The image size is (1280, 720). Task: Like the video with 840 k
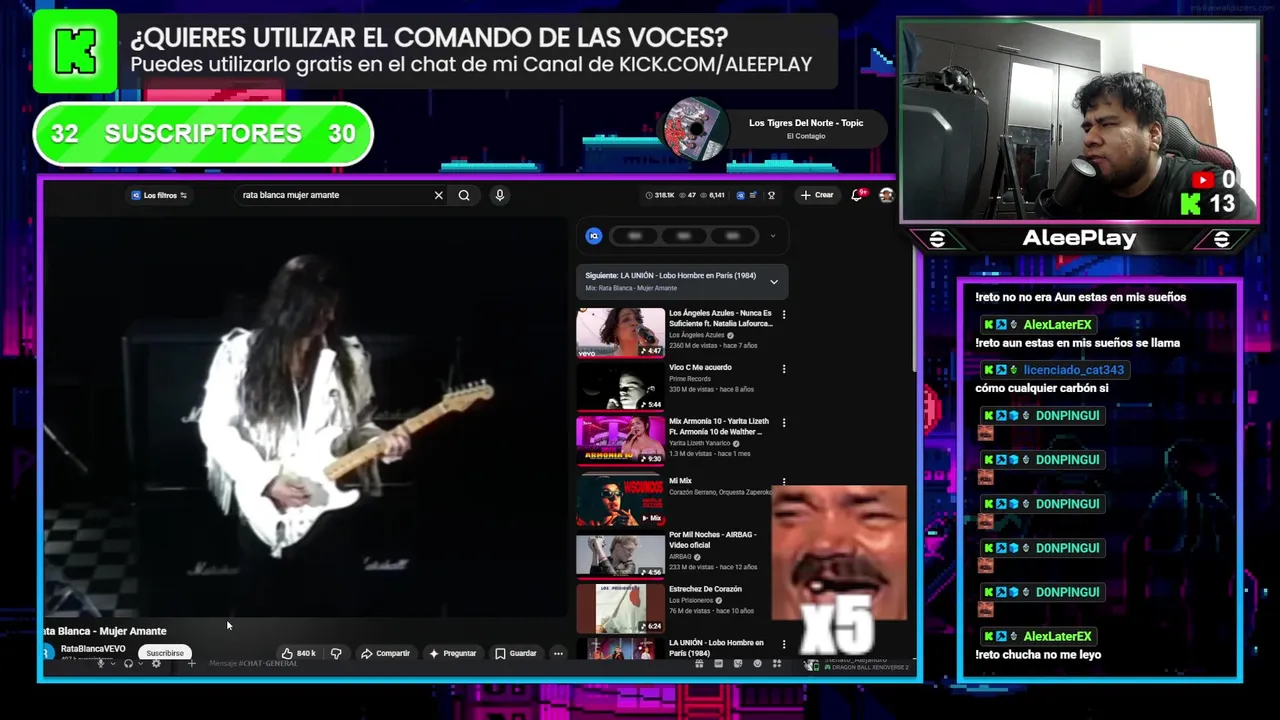click(x=299, y=653)
